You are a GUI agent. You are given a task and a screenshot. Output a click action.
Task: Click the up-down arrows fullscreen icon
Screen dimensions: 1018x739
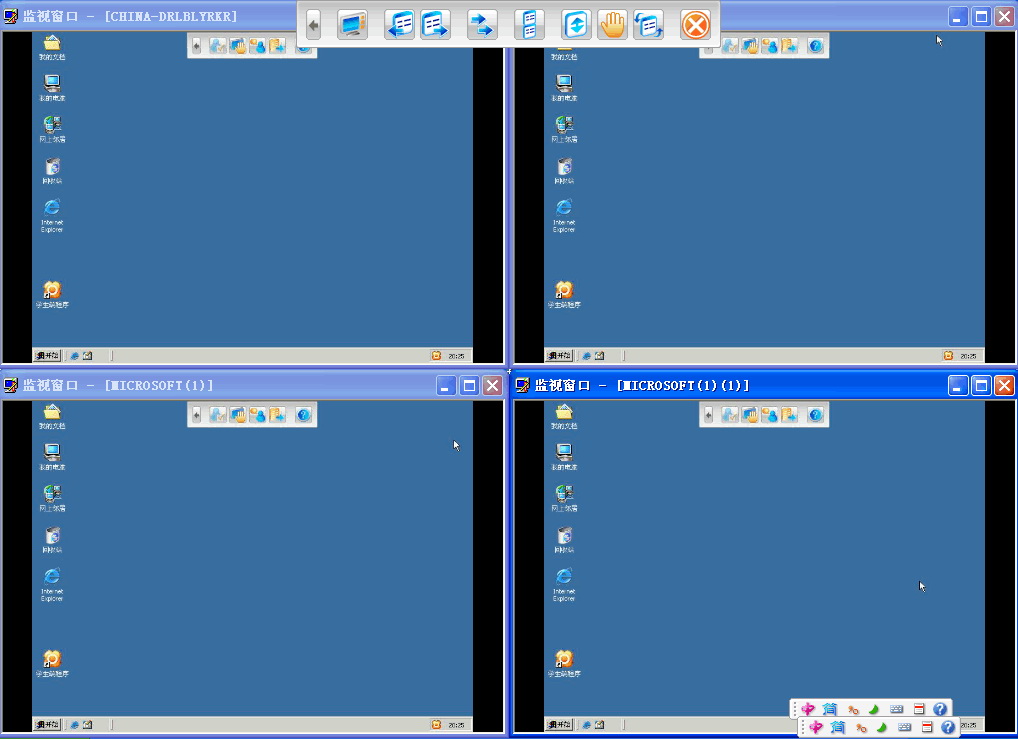575,26
